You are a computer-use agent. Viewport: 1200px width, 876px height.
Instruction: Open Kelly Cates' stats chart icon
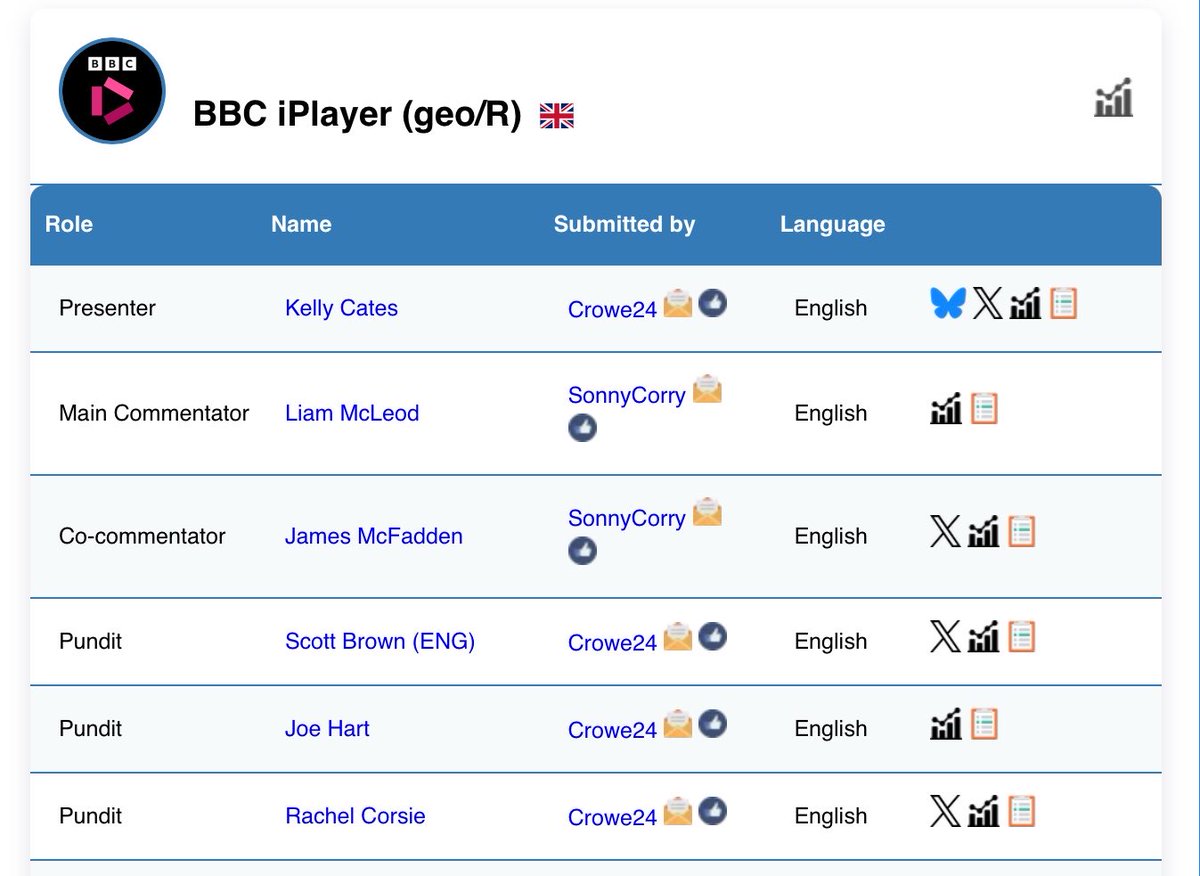[1025, 303]
